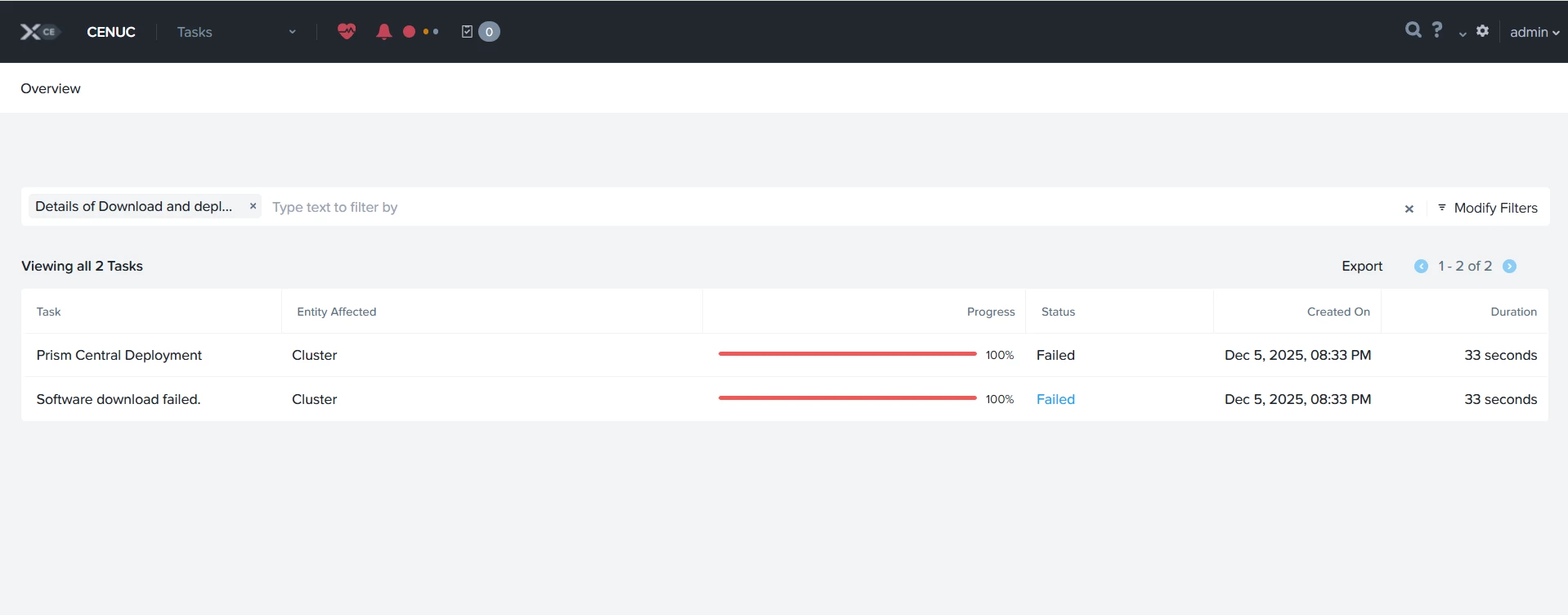Select the 'Prism Central Deployment' task name

[x=119, y=355]
